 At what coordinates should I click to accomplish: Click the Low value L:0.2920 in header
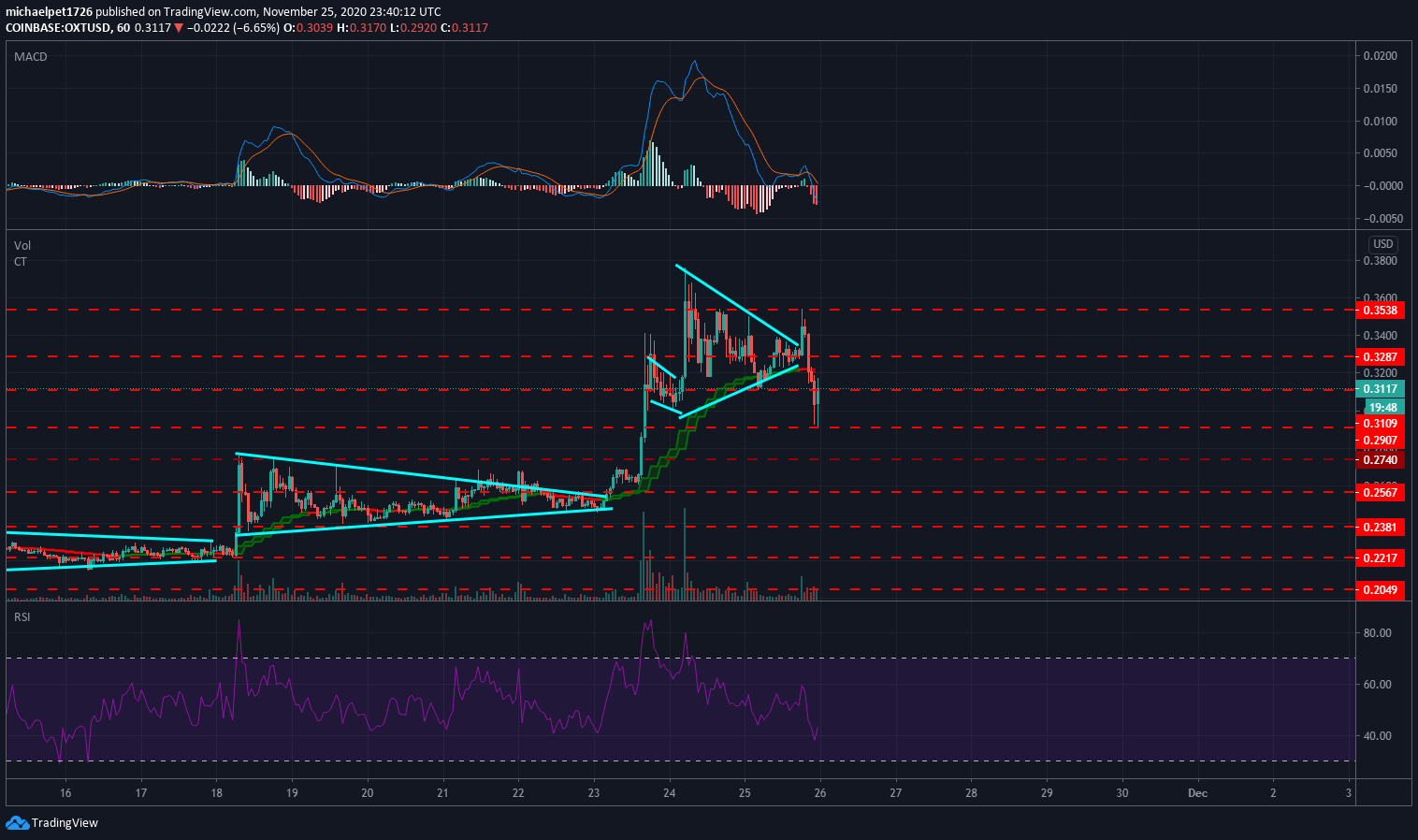tap(413, 28)
